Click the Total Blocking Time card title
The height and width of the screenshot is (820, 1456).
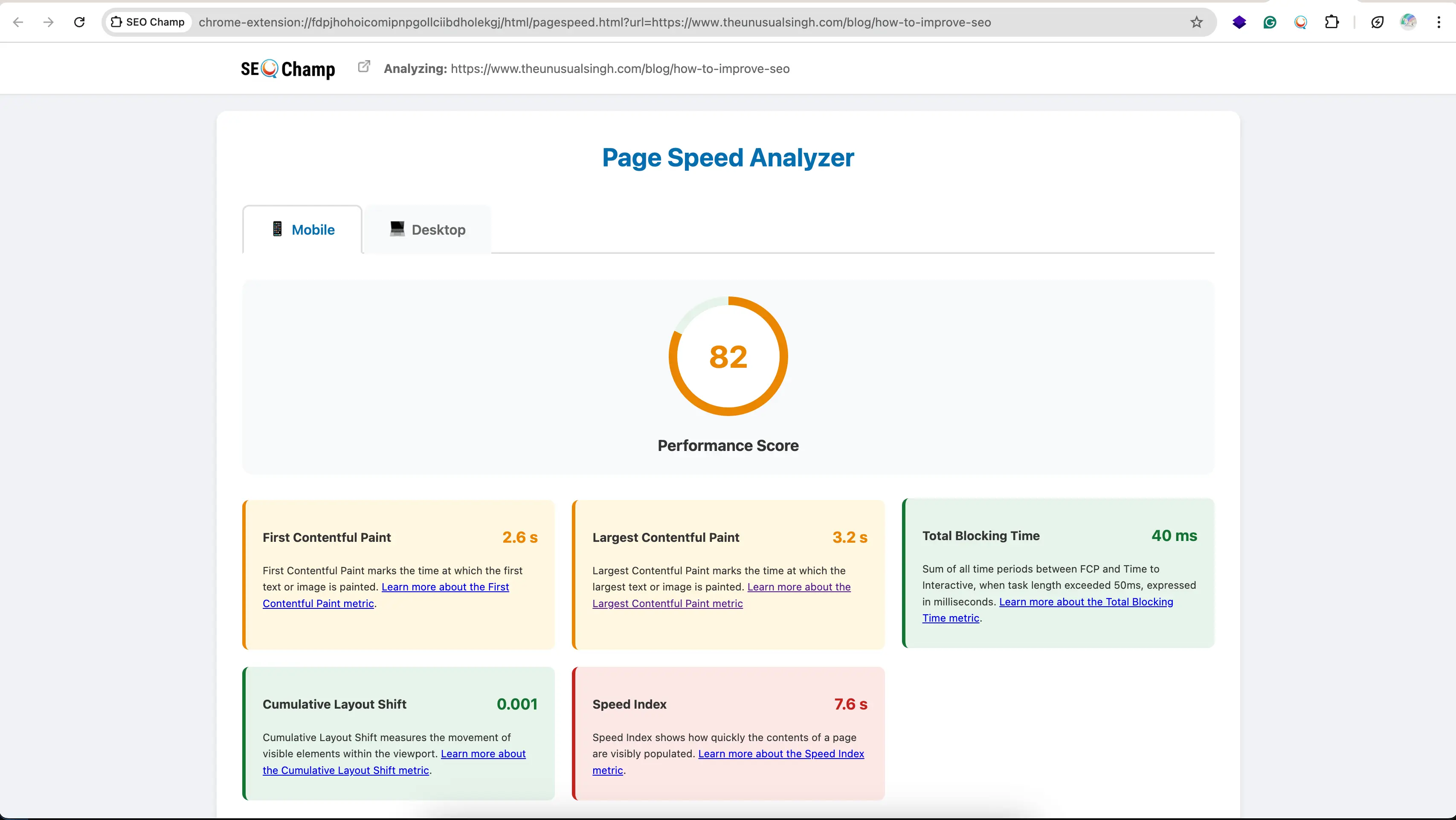(x=980, y=535)
